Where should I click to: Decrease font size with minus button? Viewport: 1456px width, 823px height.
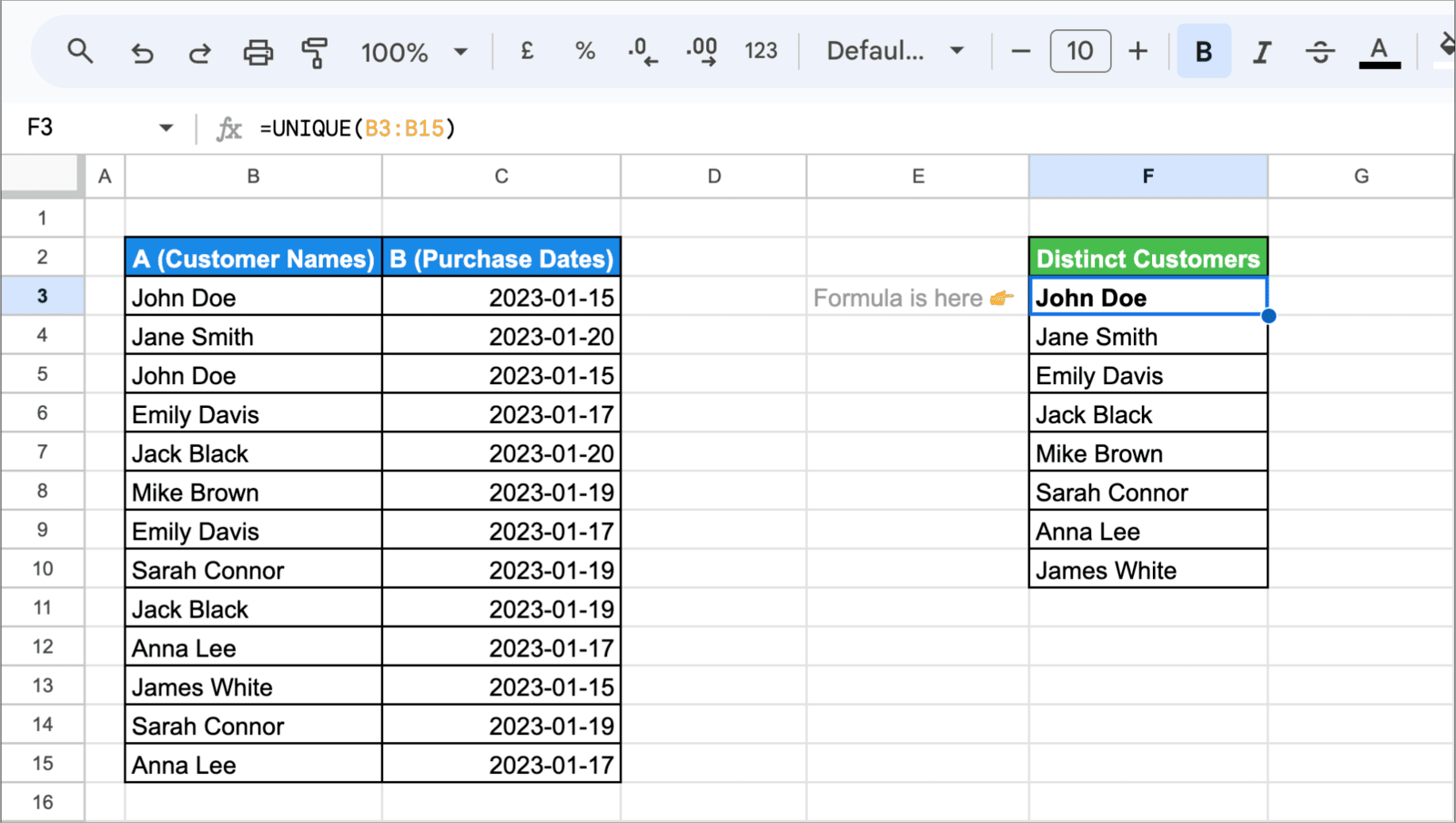[1020, 52]
